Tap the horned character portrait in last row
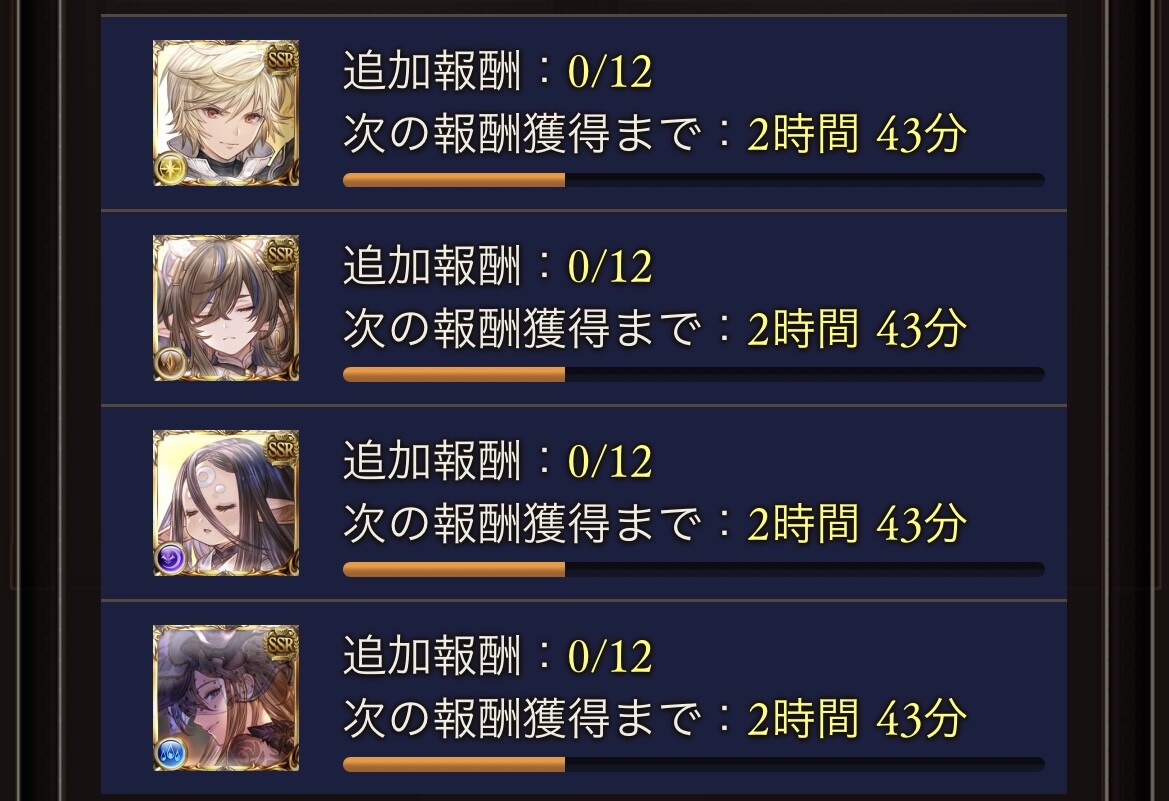1169x801 pixels. tap(226, 698)
